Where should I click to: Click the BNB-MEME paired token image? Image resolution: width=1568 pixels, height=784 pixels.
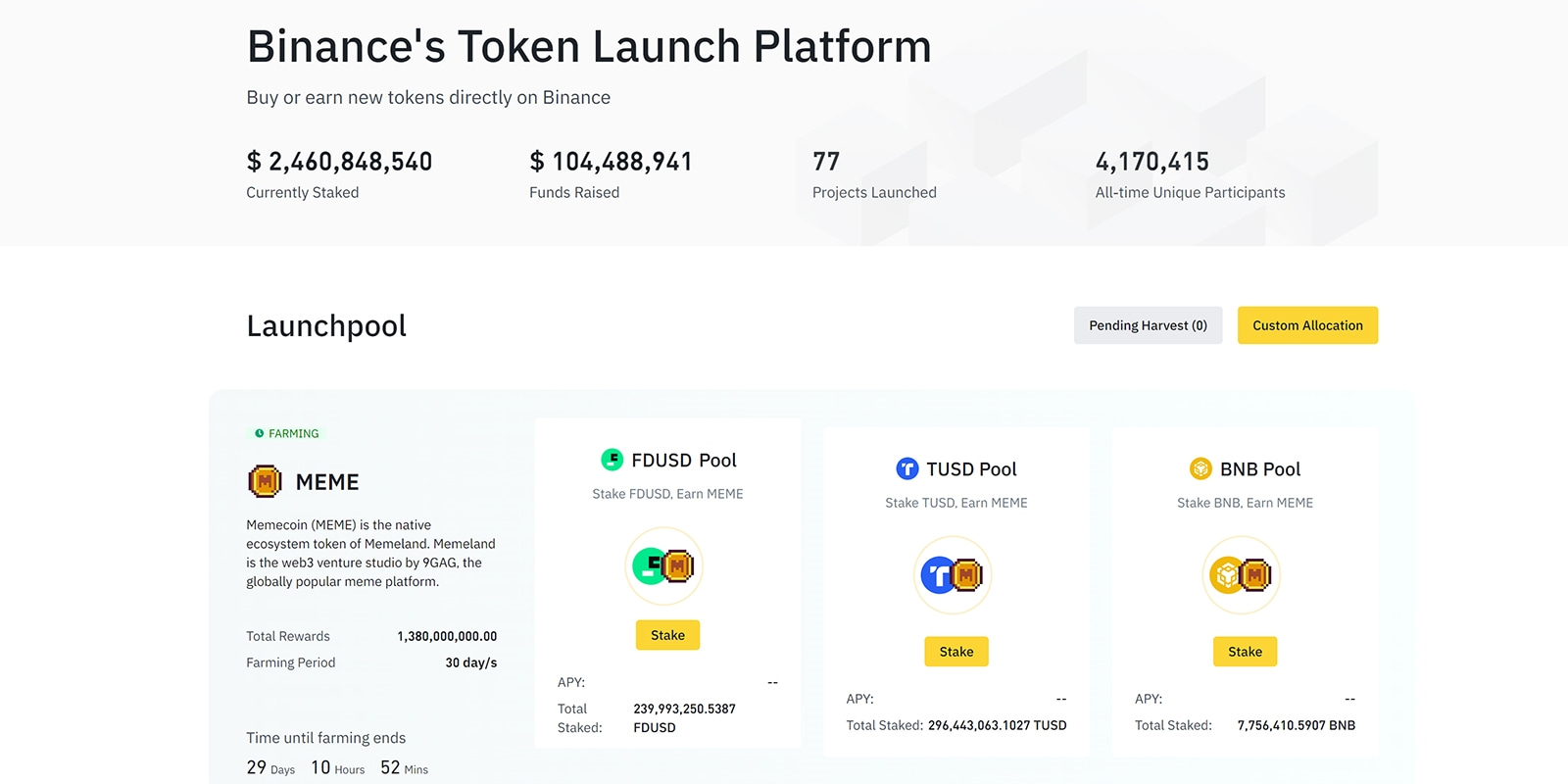point(1242,575)
